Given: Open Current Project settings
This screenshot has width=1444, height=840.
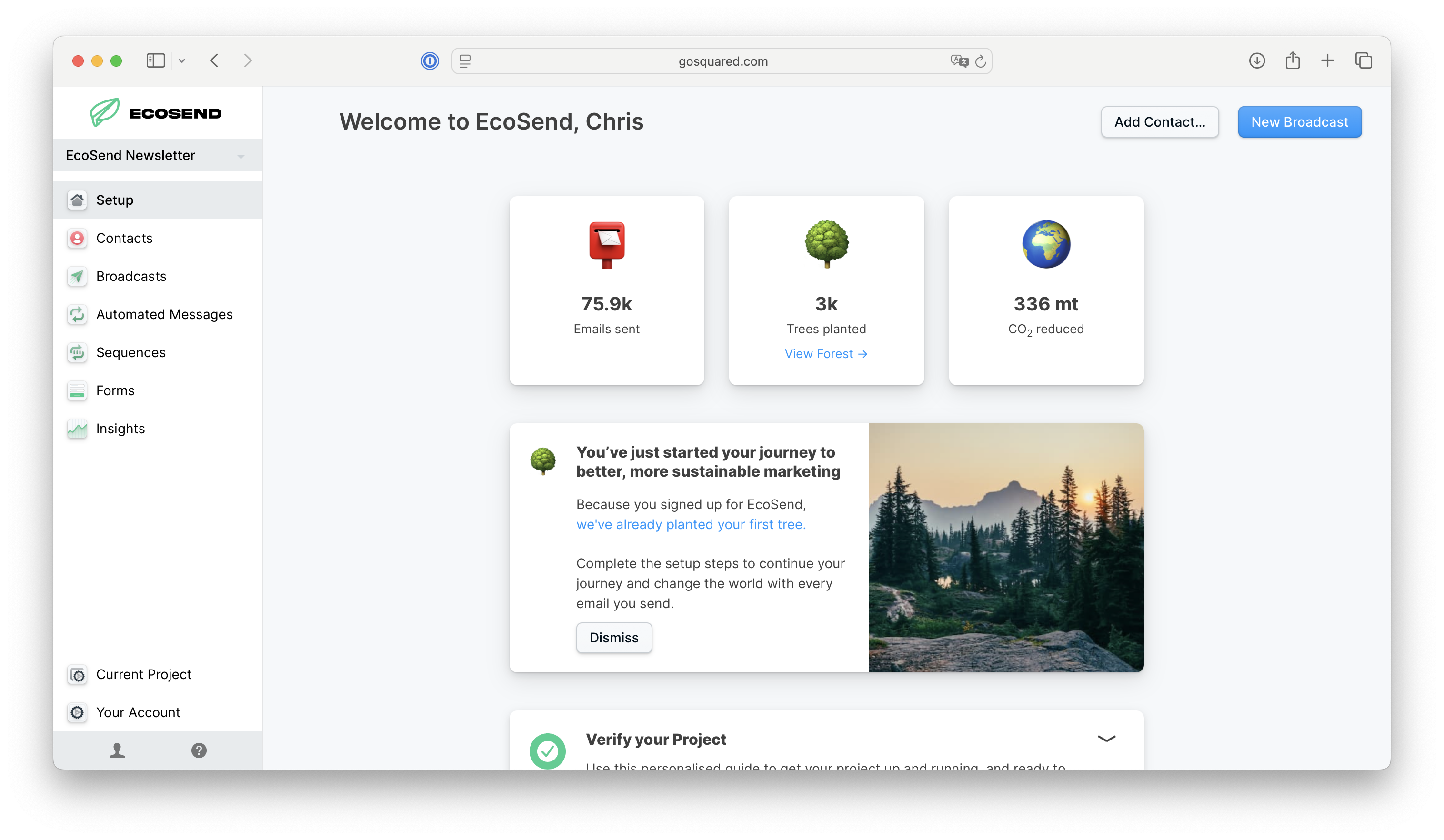Looking at the screenshot, I should click(143, 674).
